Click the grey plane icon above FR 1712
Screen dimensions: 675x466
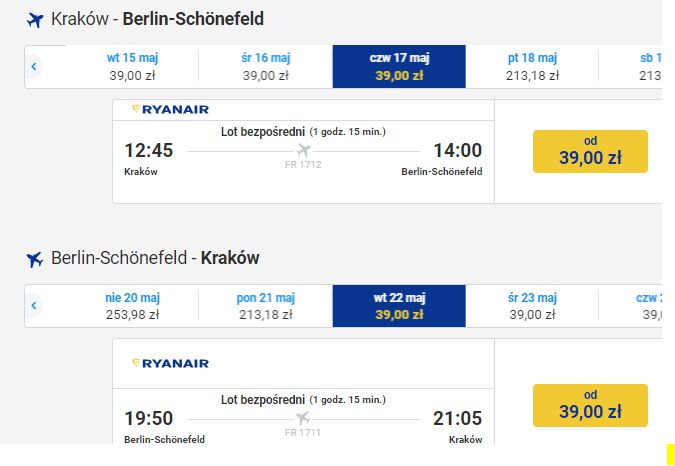[303, 151]
